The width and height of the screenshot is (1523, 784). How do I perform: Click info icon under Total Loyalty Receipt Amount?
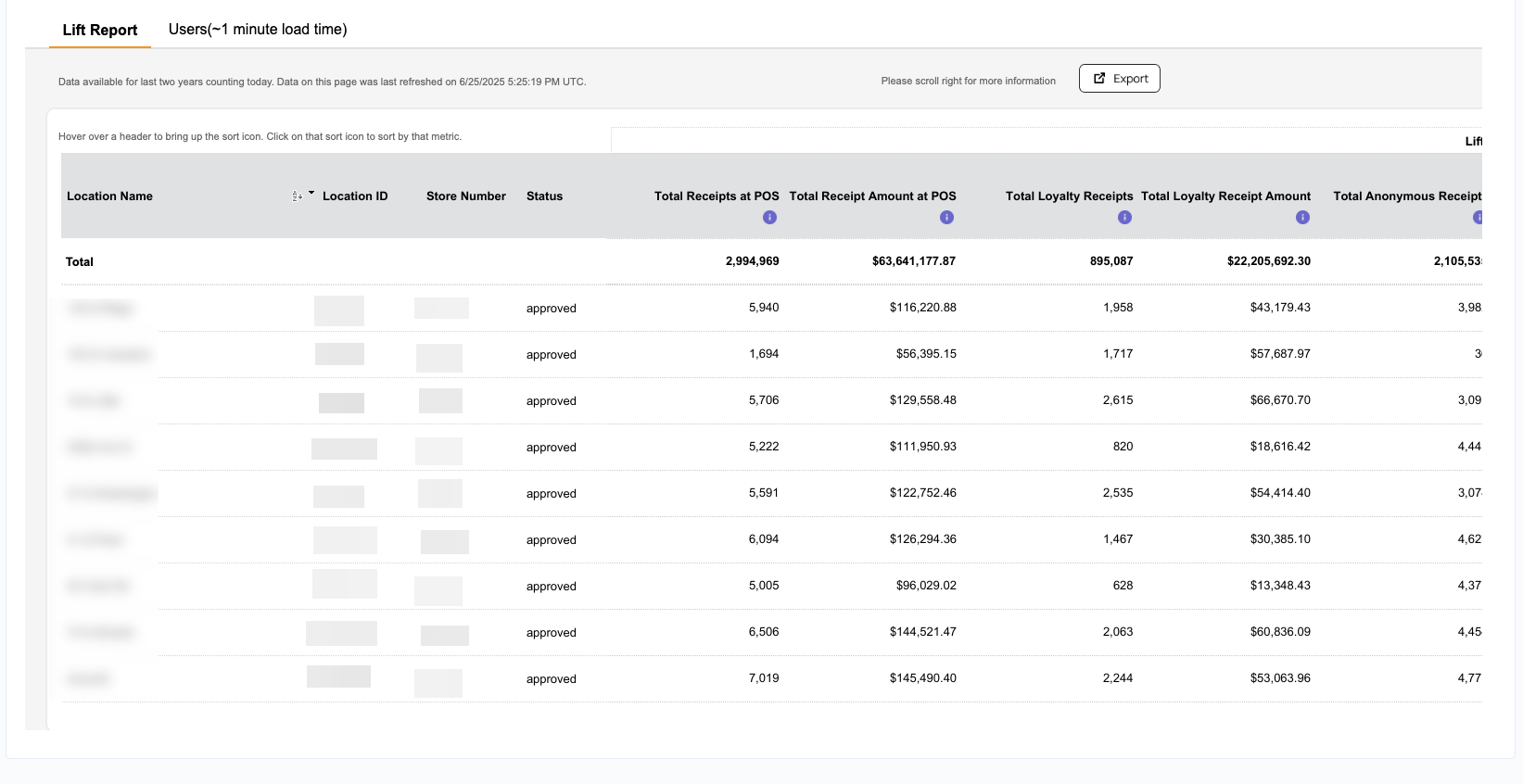[x=1302, y=217]
